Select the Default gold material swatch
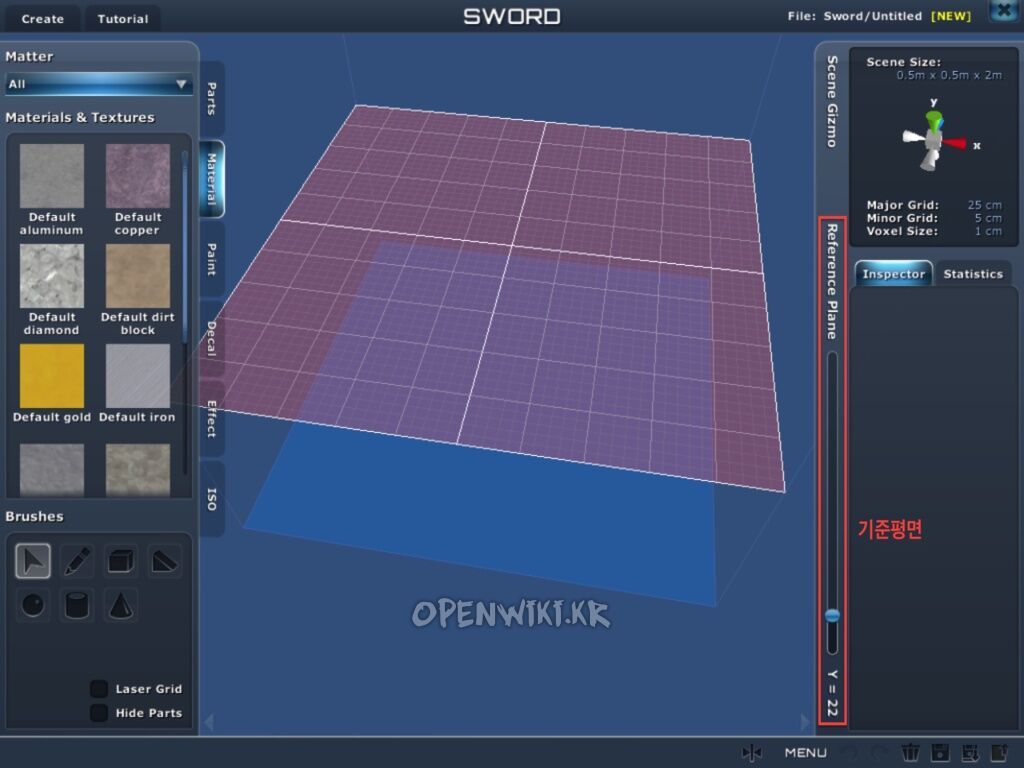 tap(52, 376)
